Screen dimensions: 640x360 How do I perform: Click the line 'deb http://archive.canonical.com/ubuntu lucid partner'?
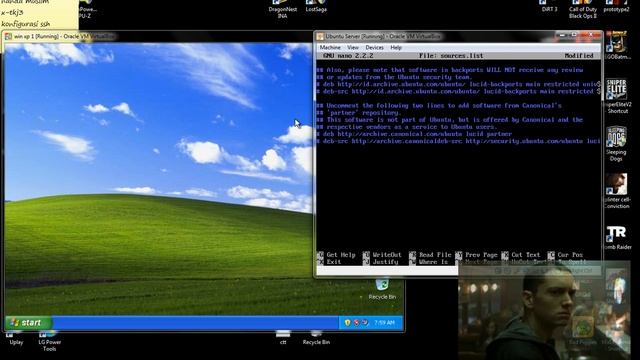(x=414, y=134)
